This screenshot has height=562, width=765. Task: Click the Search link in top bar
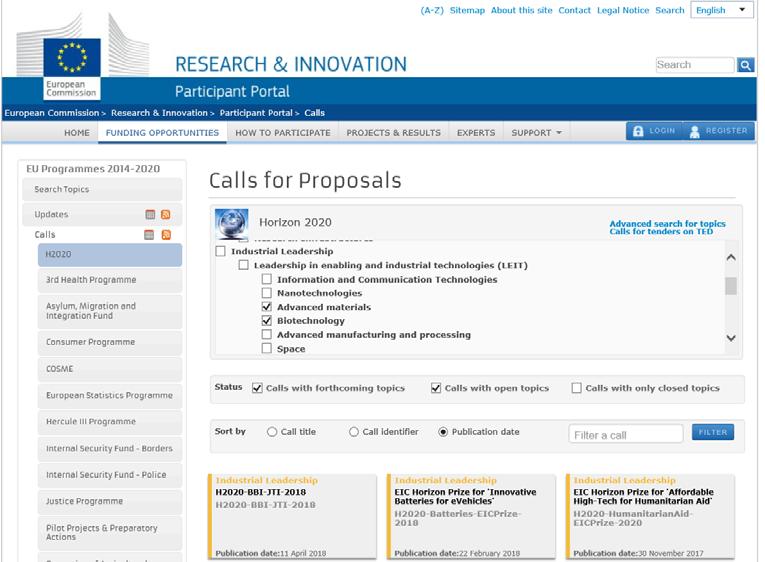[x=669, y=10]
